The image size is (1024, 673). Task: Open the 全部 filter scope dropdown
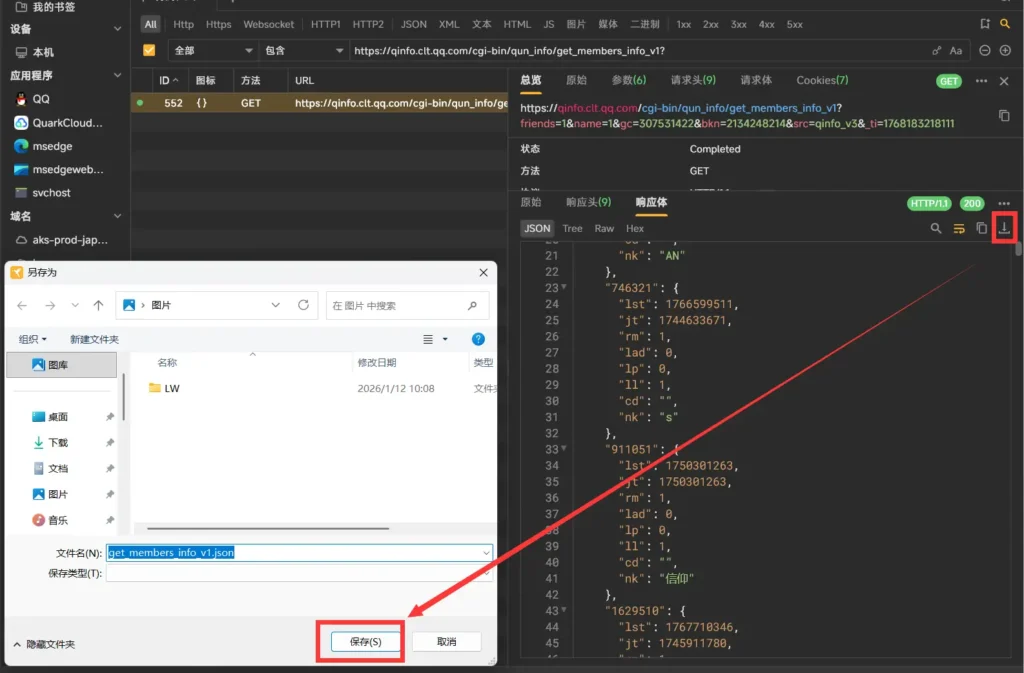pyautogui.click(x=213, y=50)
